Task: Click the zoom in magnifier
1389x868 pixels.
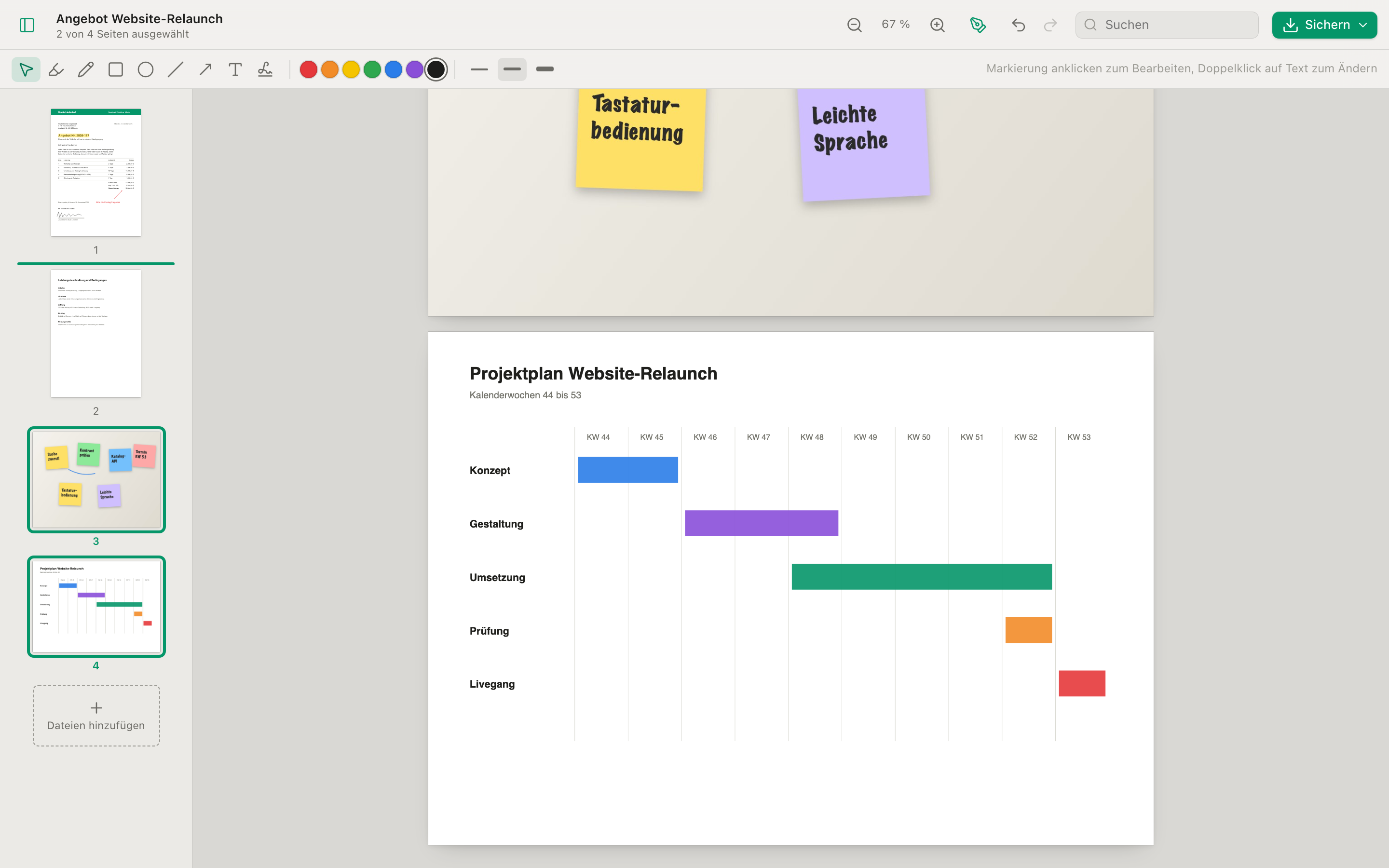Action: 937,25
